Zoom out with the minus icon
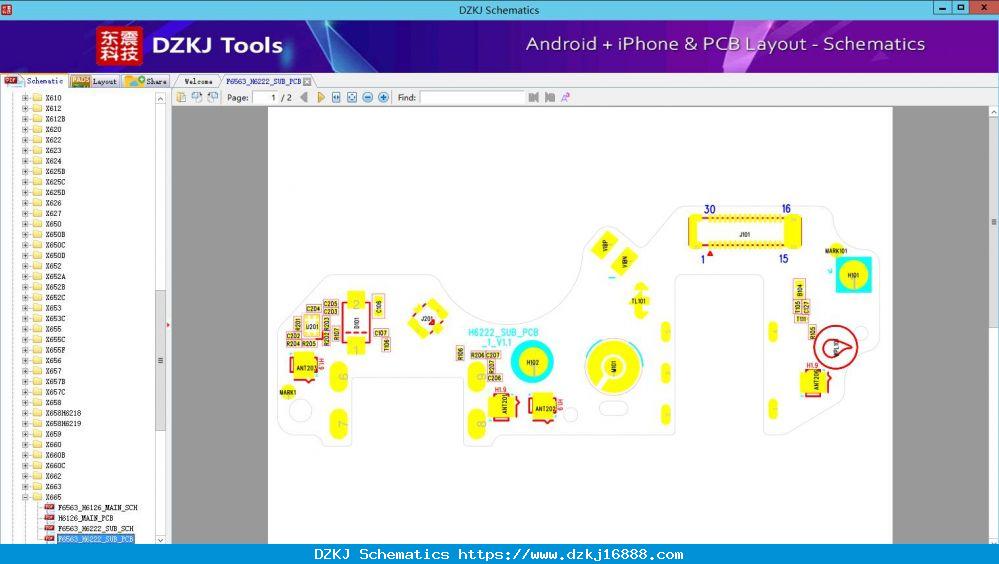999x564 pixels. click(368, 98)
